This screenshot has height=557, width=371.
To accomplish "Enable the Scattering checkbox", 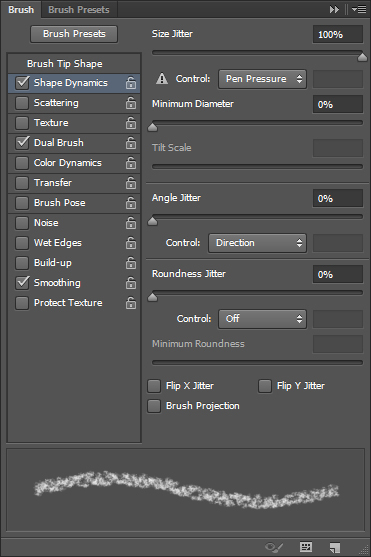I will click(x=22, y=103).
